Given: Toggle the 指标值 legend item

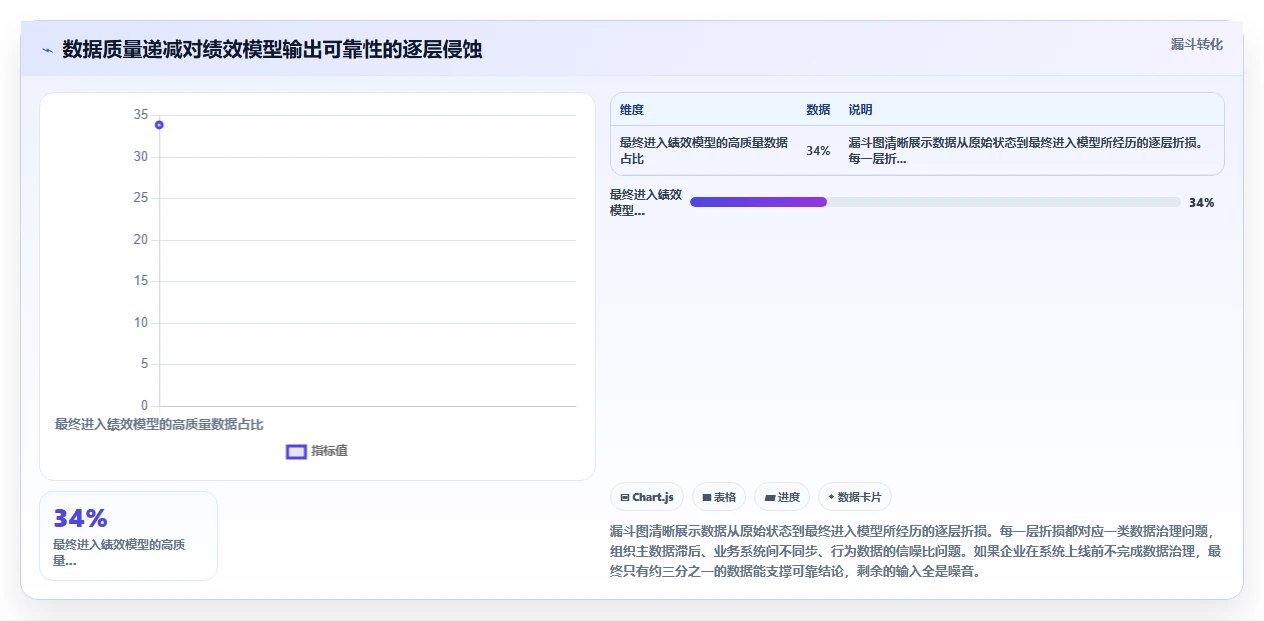Looking at the screenshot, I should (317, 451).
